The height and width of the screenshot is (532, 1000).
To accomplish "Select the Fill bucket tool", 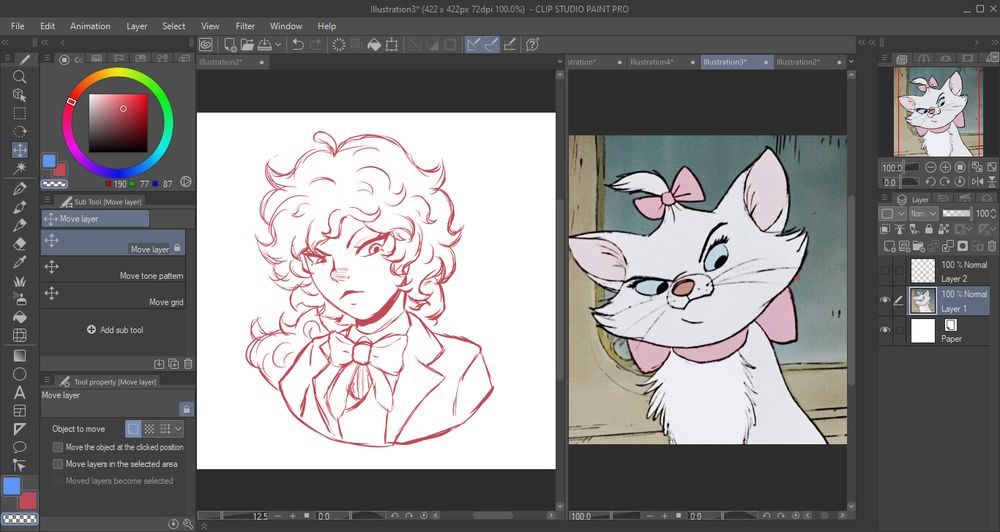I will [20, 316].
